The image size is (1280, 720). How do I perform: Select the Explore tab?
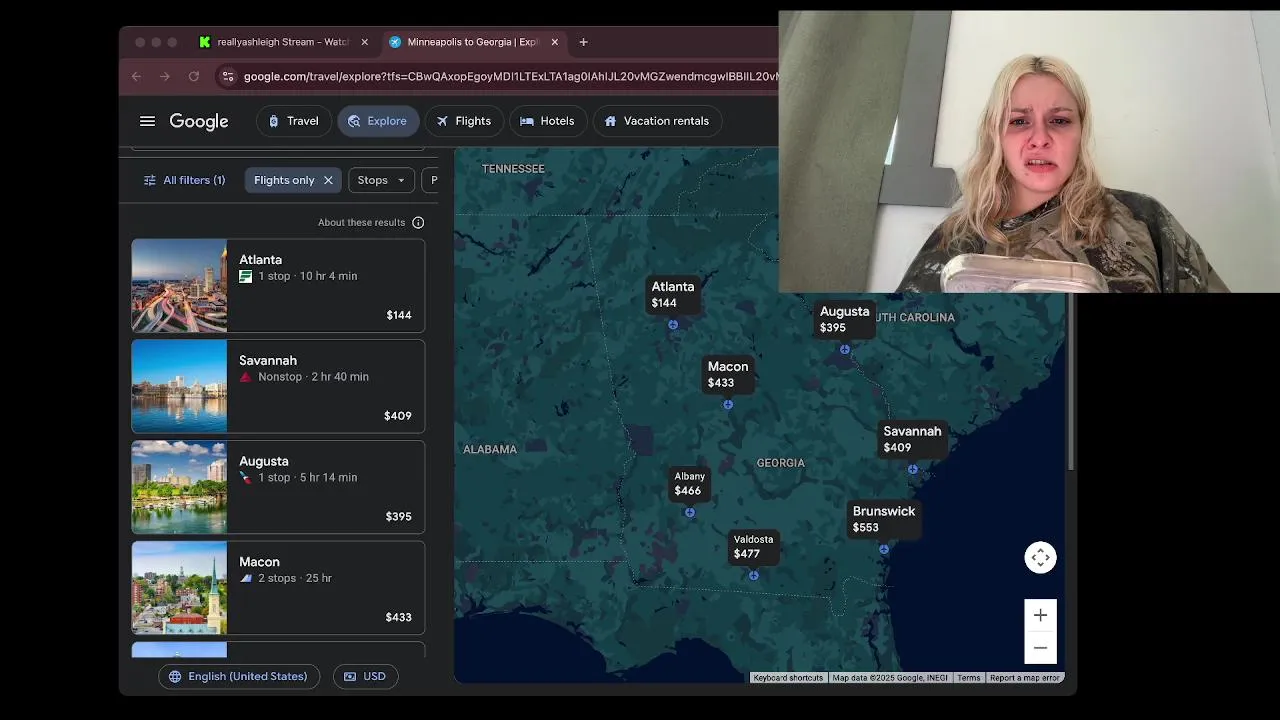click(378, 121)
